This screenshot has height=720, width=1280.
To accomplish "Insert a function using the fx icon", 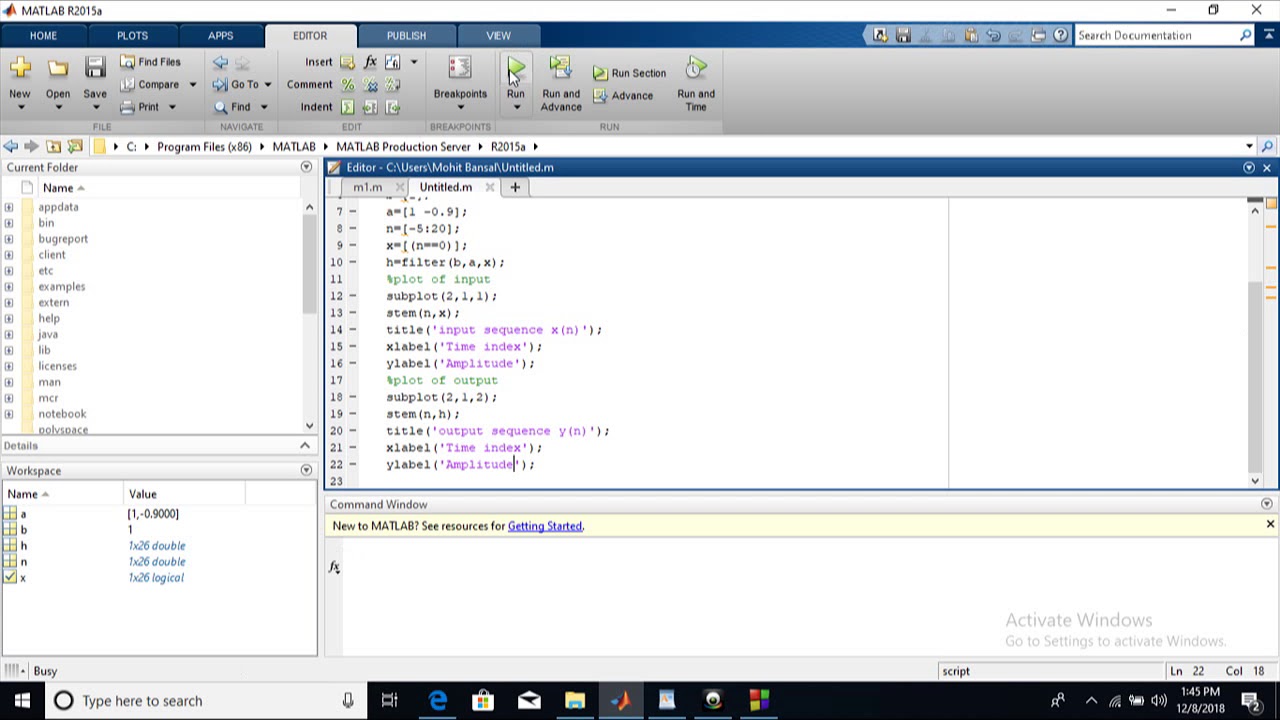I will tap(370, 62).
